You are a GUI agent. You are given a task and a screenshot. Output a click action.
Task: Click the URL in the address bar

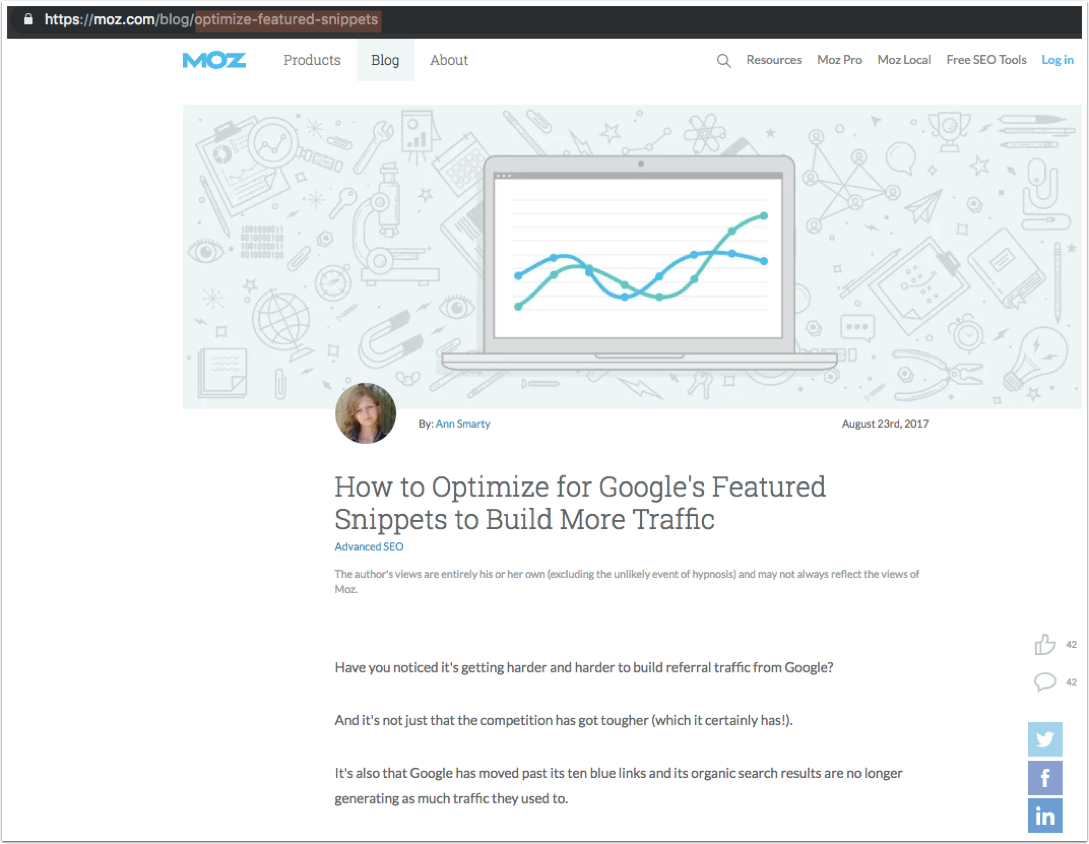212,19
